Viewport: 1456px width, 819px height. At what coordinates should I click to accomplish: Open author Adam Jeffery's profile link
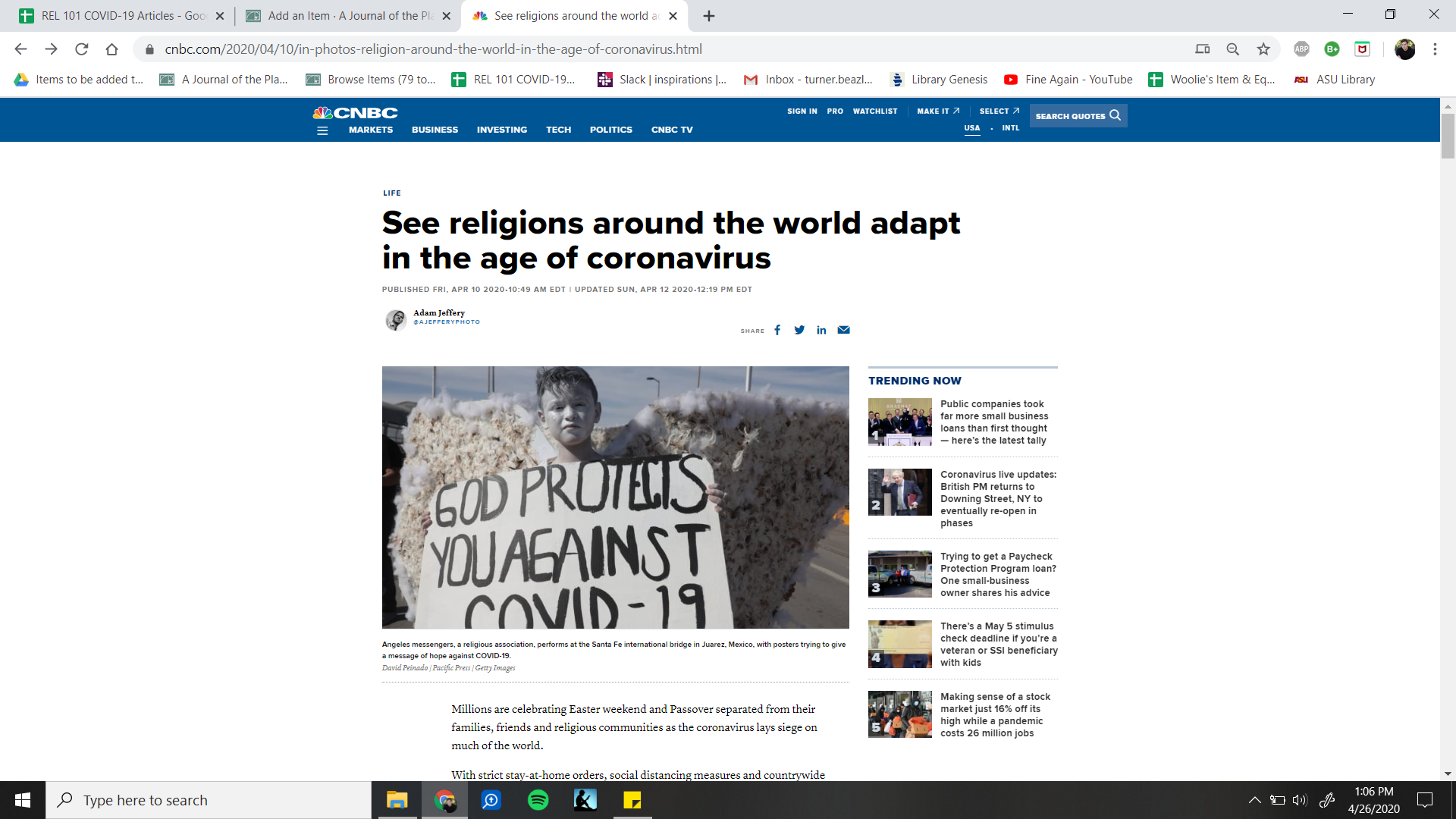[x=439, y=312]
